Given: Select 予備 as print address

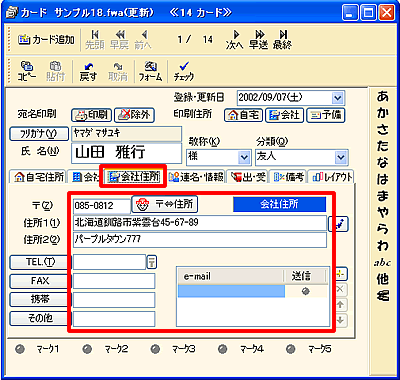Looking at the screenshot, I should [x=326, y=115].
